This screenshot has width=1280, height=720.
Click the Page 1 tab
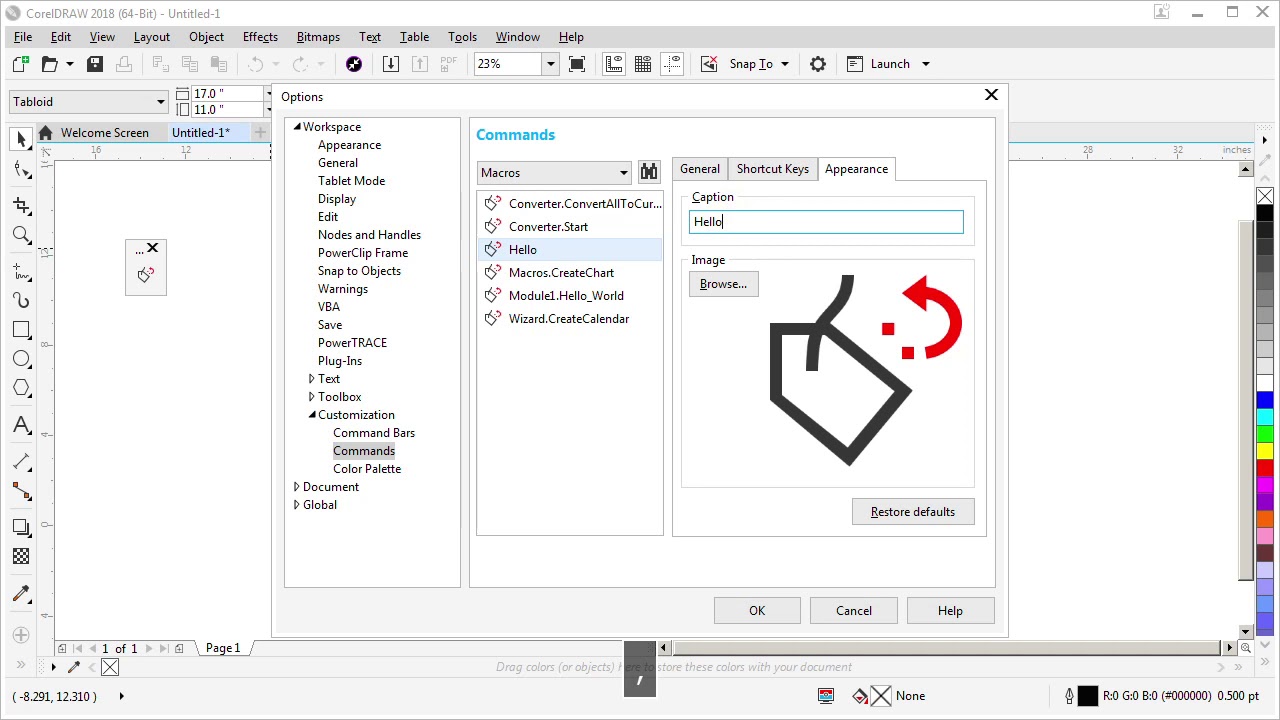point(223,648)
